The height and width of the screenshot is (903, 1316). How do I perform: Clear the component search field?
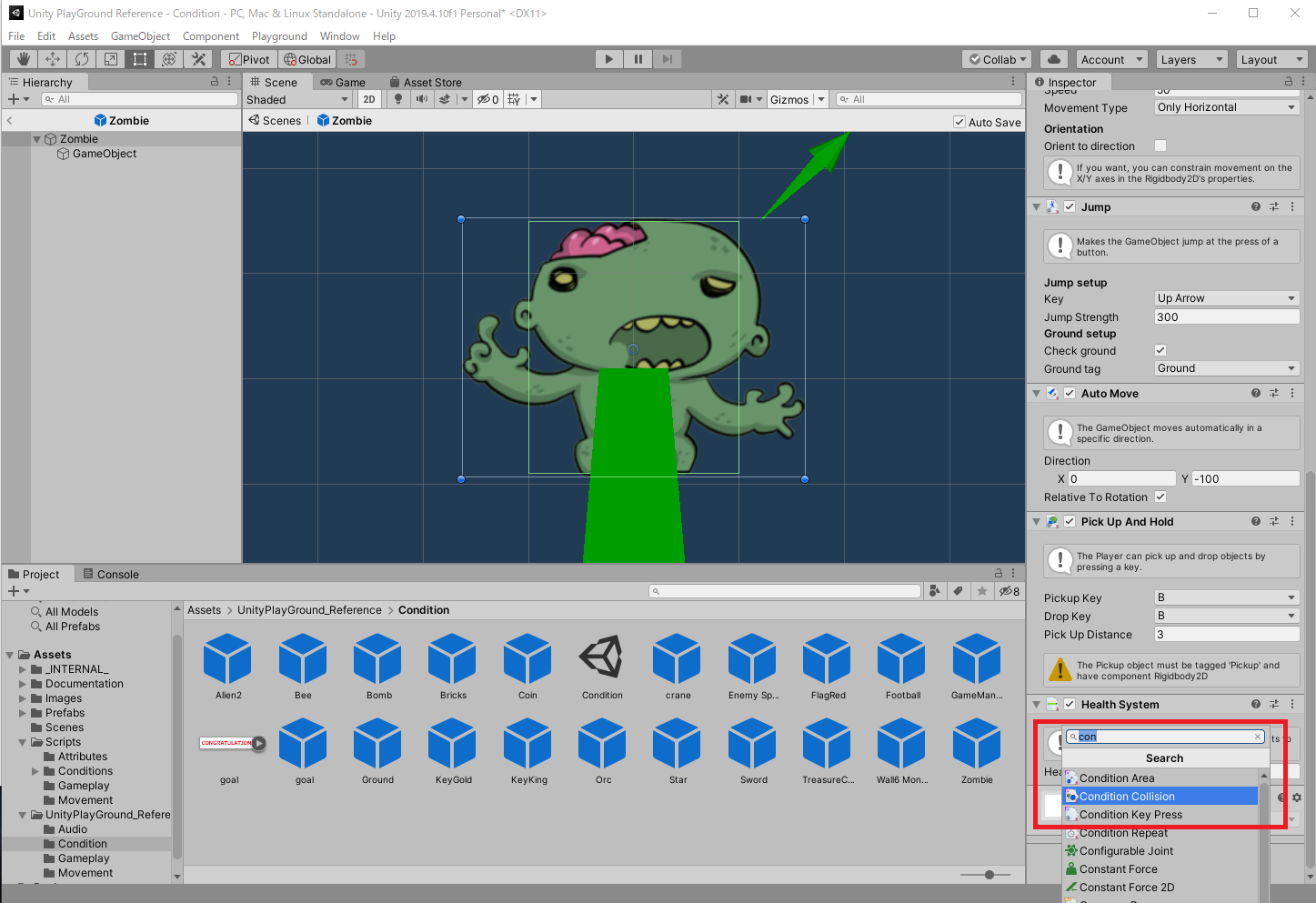pos(1258,737)
